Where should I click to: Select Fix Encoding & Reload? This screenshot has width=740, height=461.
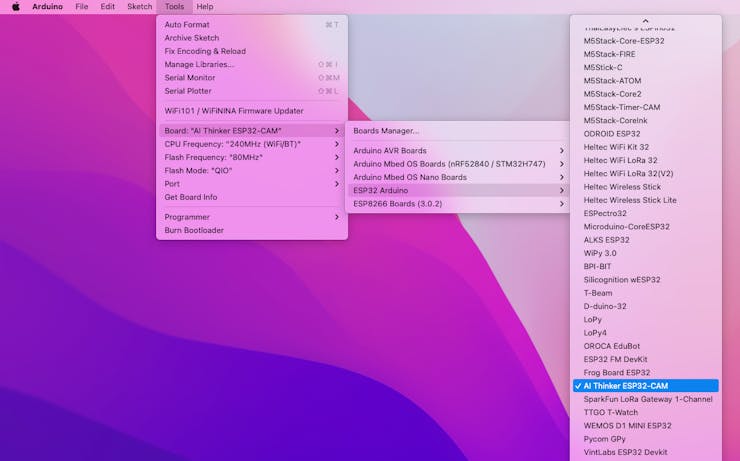tap(252, 51)
